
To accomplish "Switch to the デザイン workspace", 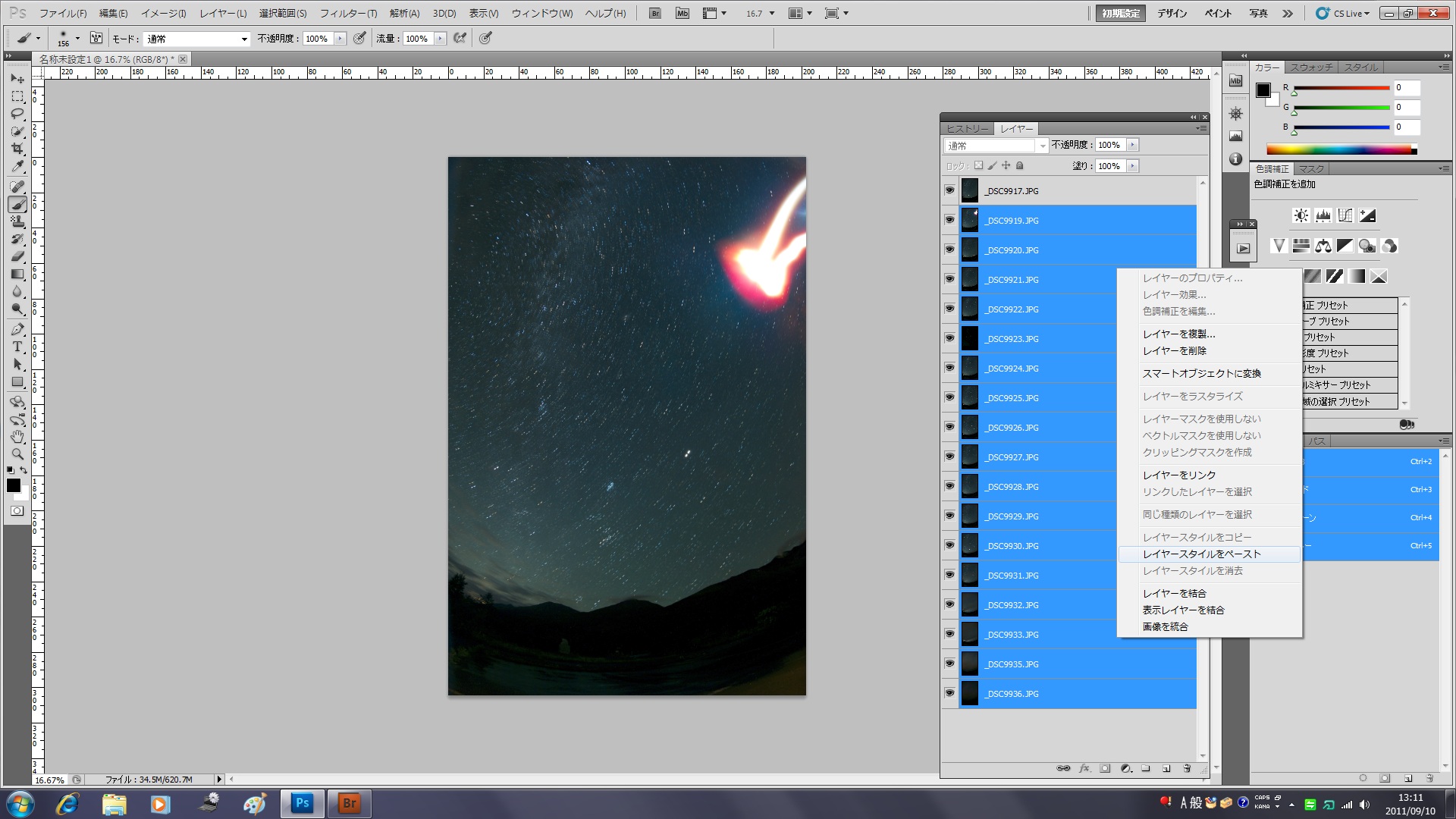I will pyautogui.click(x=1172, y=13).
